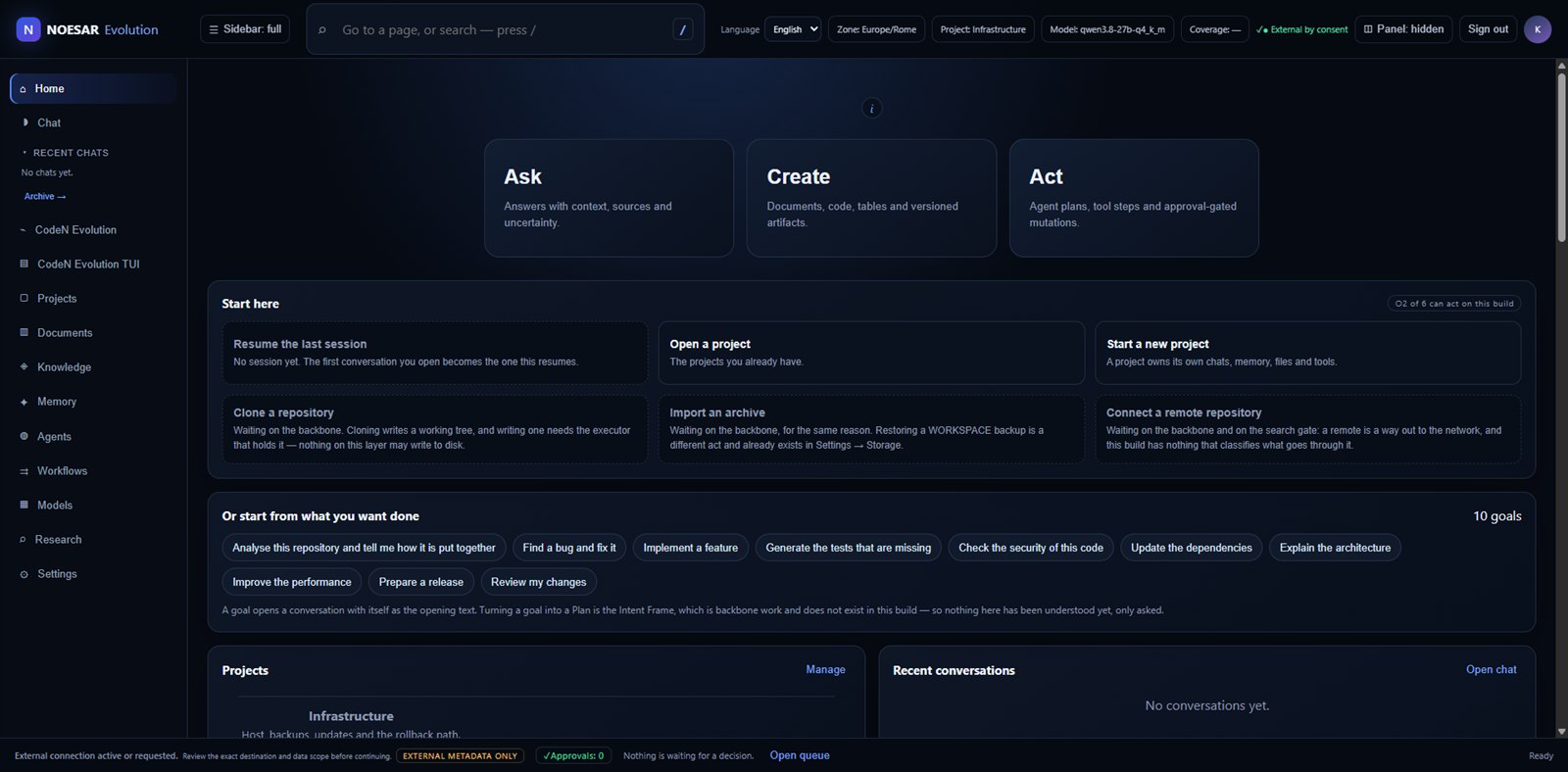The height and width of the screenshot is (772, 1568).
Task: Click the "Open chat" link
Action: point(1491,670)
